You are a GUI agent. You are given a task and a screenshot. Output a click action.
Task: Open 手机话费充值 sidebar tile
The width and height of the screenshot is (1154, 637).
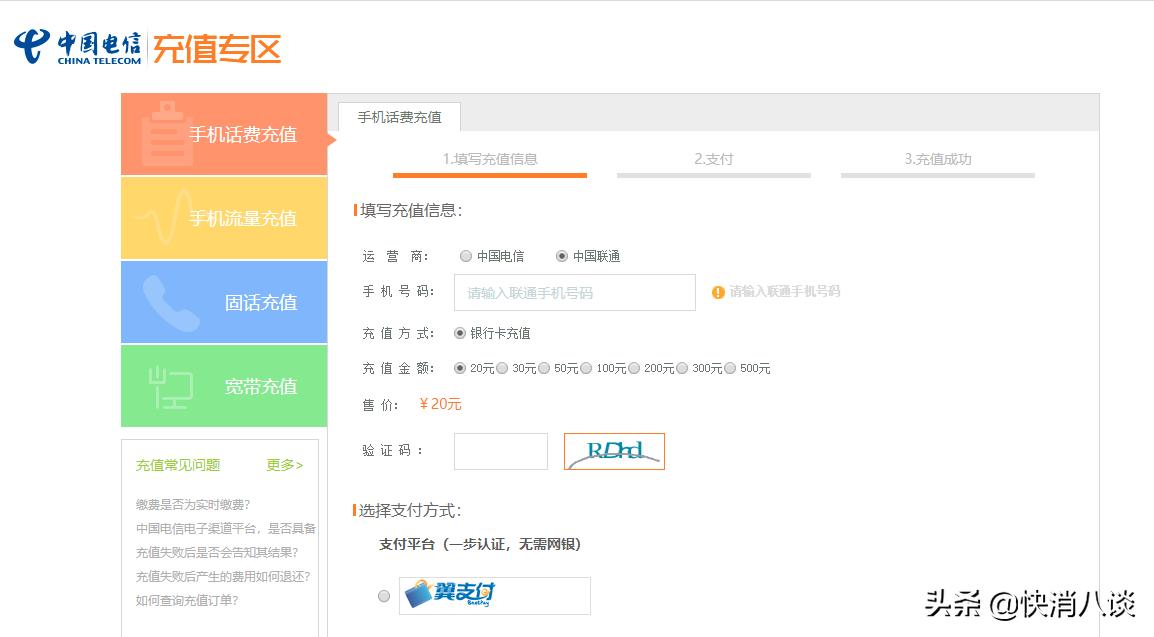[224, 134]
